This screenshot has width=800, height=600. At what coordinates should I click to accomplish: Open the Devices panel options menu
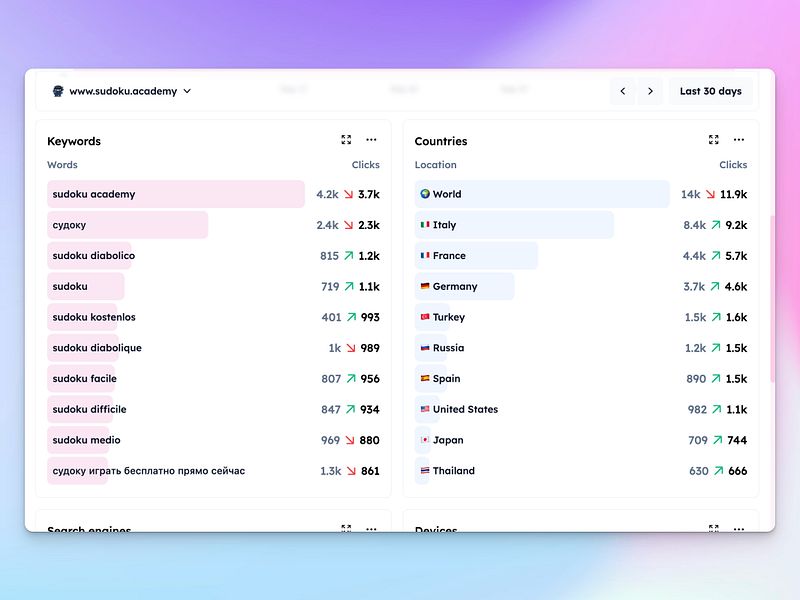739,529
